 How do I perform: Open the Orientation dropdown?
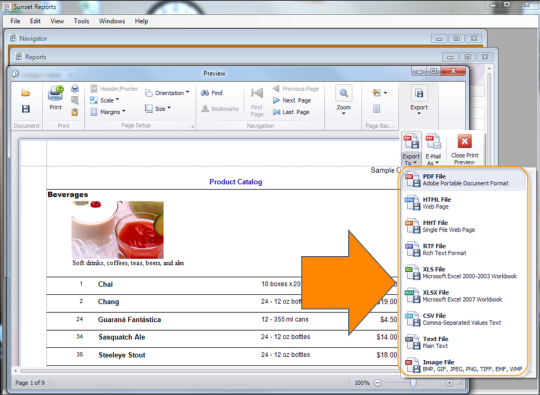click(167, 93)
